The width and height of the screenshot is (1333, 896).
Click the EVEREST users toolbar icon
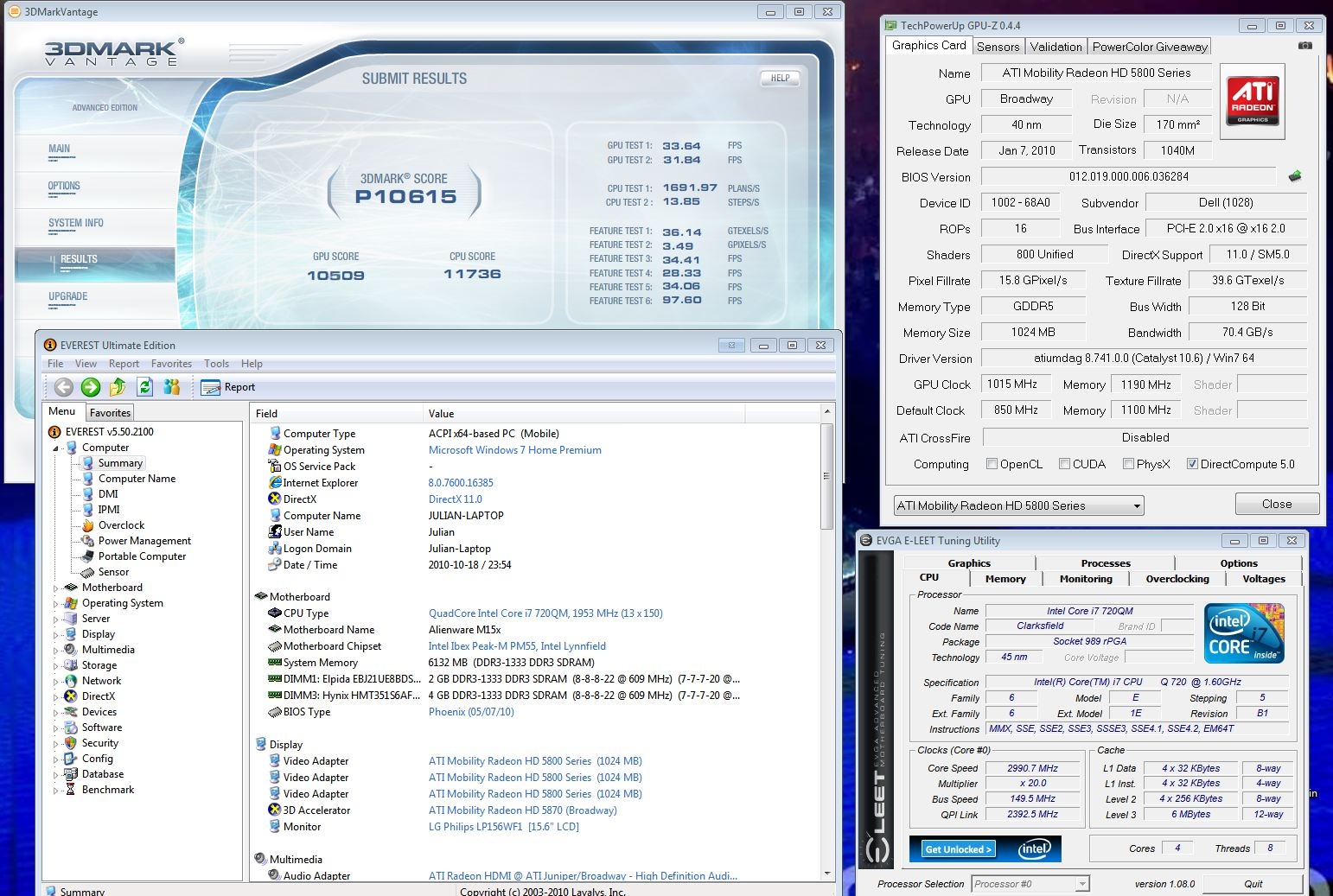pyautogui.click(x=171, y=387)
